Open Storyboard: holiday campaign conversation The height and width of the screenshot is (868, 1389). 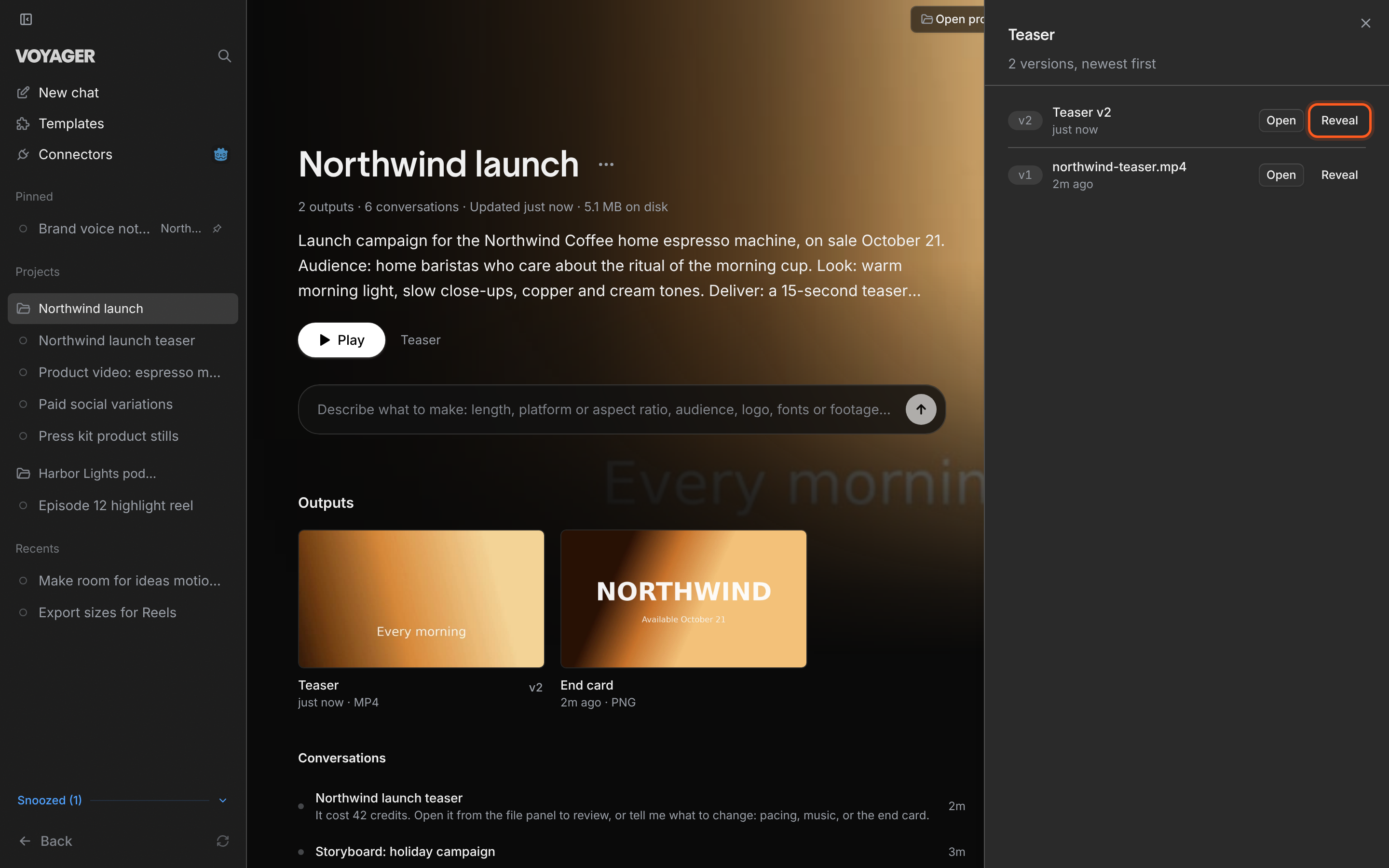[x=631, y=852]
